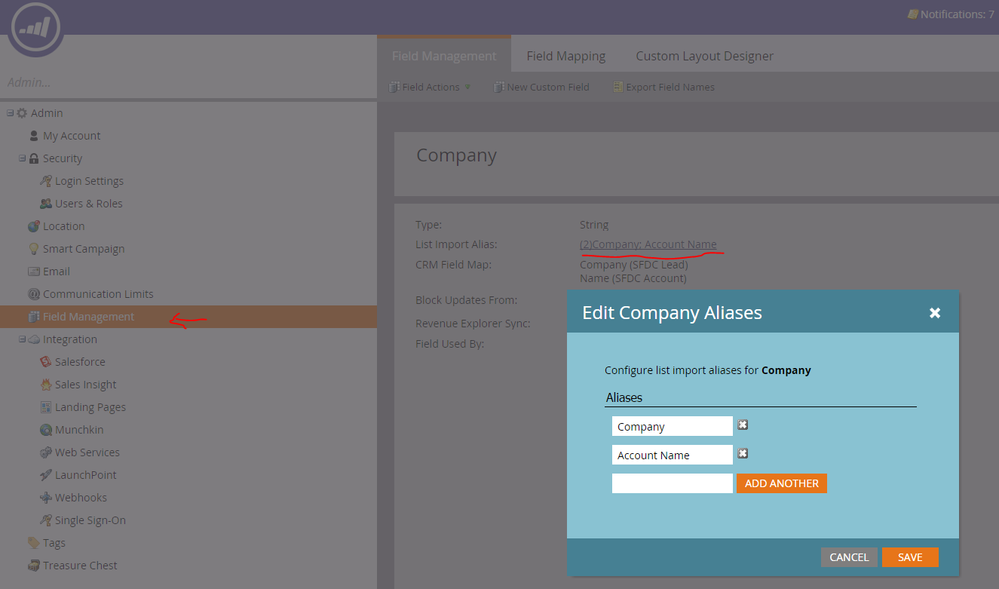
Task: Collapse the Integration tree node
Action: click(x=22, y=339)
